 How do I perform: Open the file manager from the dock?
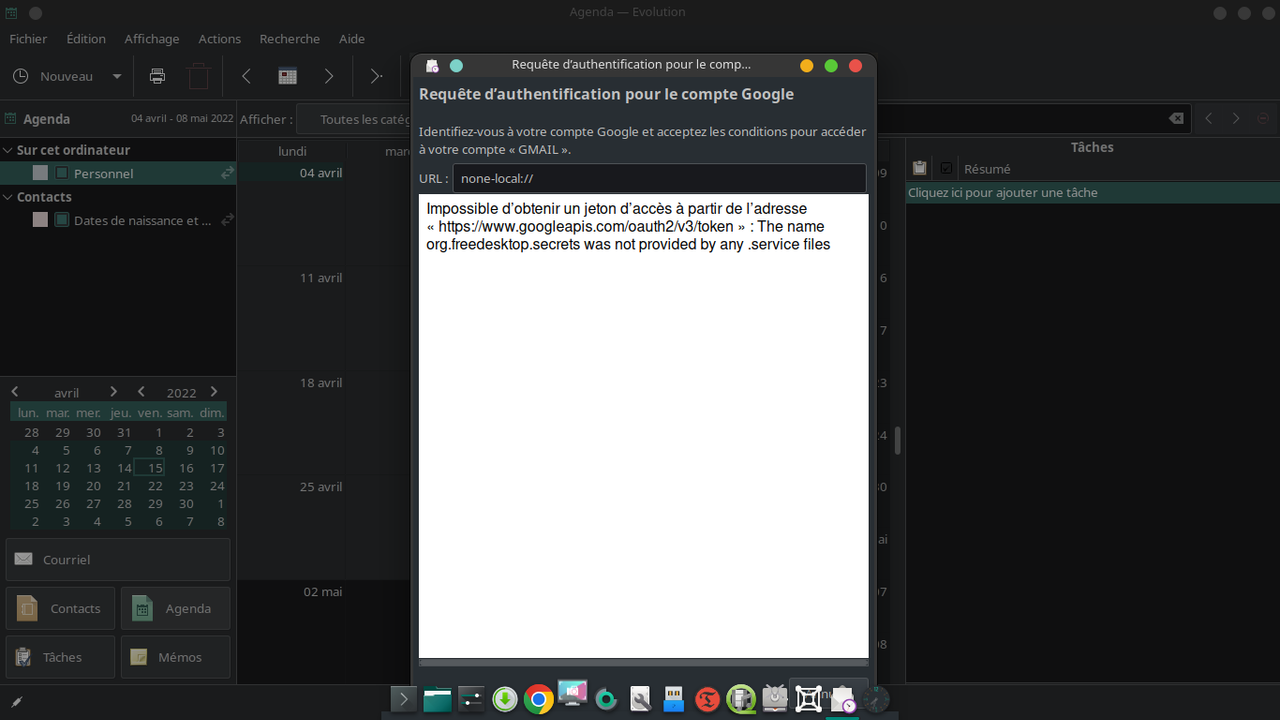[x=437, y=699]
